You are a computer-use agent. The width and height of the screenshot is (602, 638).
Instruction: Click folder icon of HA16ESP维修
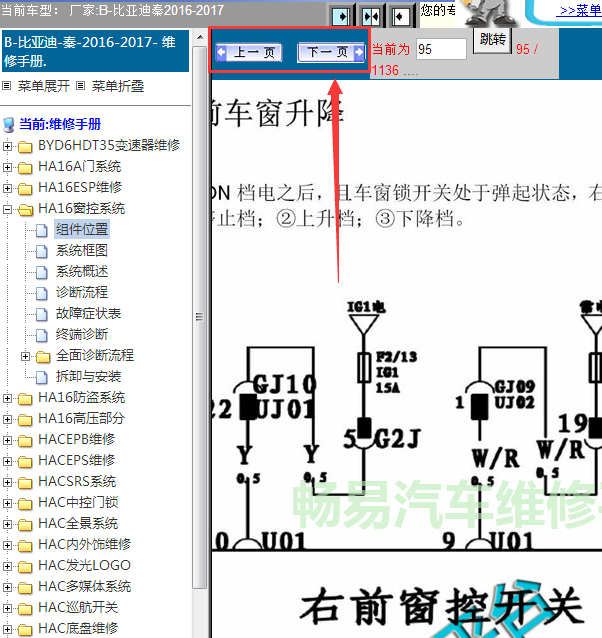(x=25, y=188)
